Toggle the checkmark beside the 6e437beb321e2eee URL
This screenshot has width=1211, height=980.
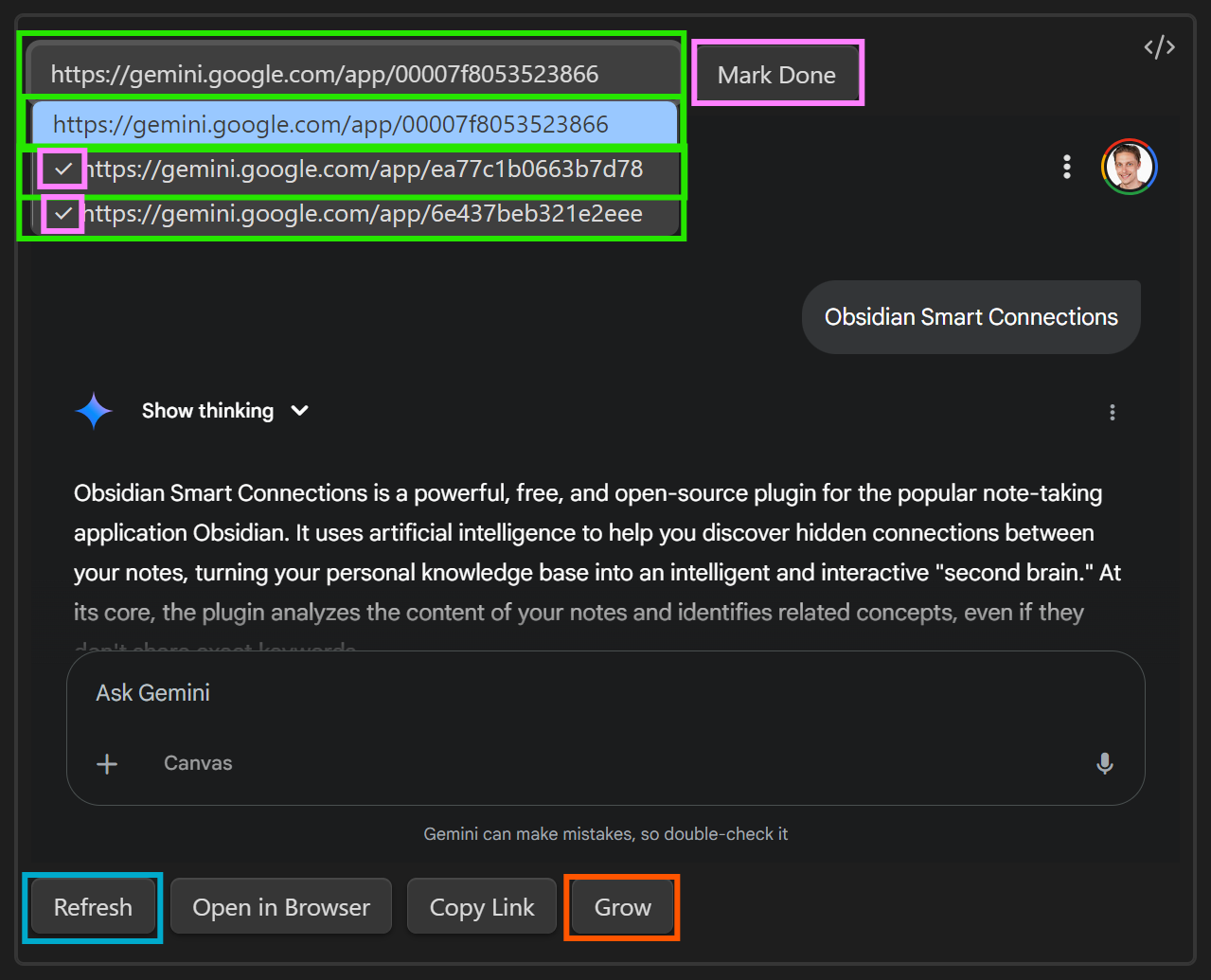coord(63,214)
